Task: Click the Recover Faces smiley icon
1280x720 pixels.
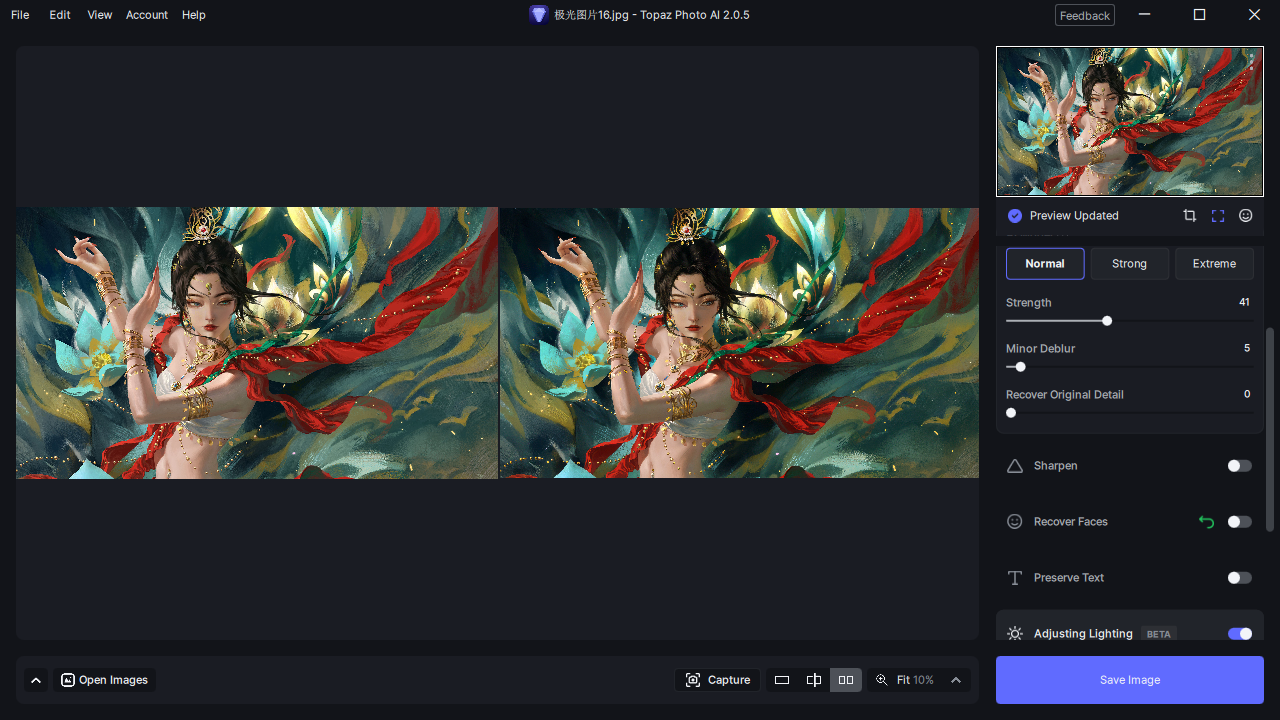Action: click(1015, 522)
